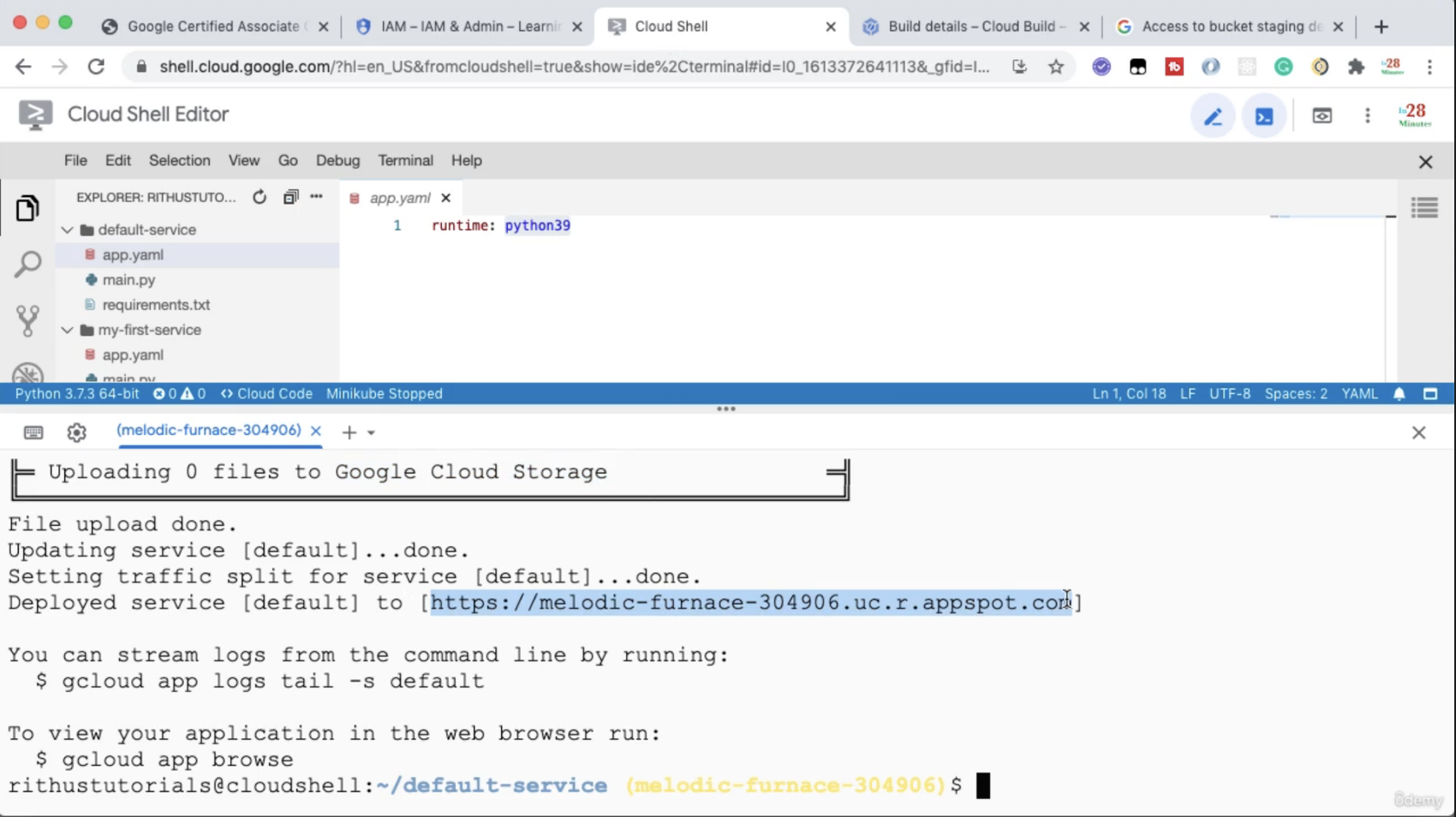Click the Grammarly extension icon
Screen dimensions: 1456x817
coord(1283,66)
